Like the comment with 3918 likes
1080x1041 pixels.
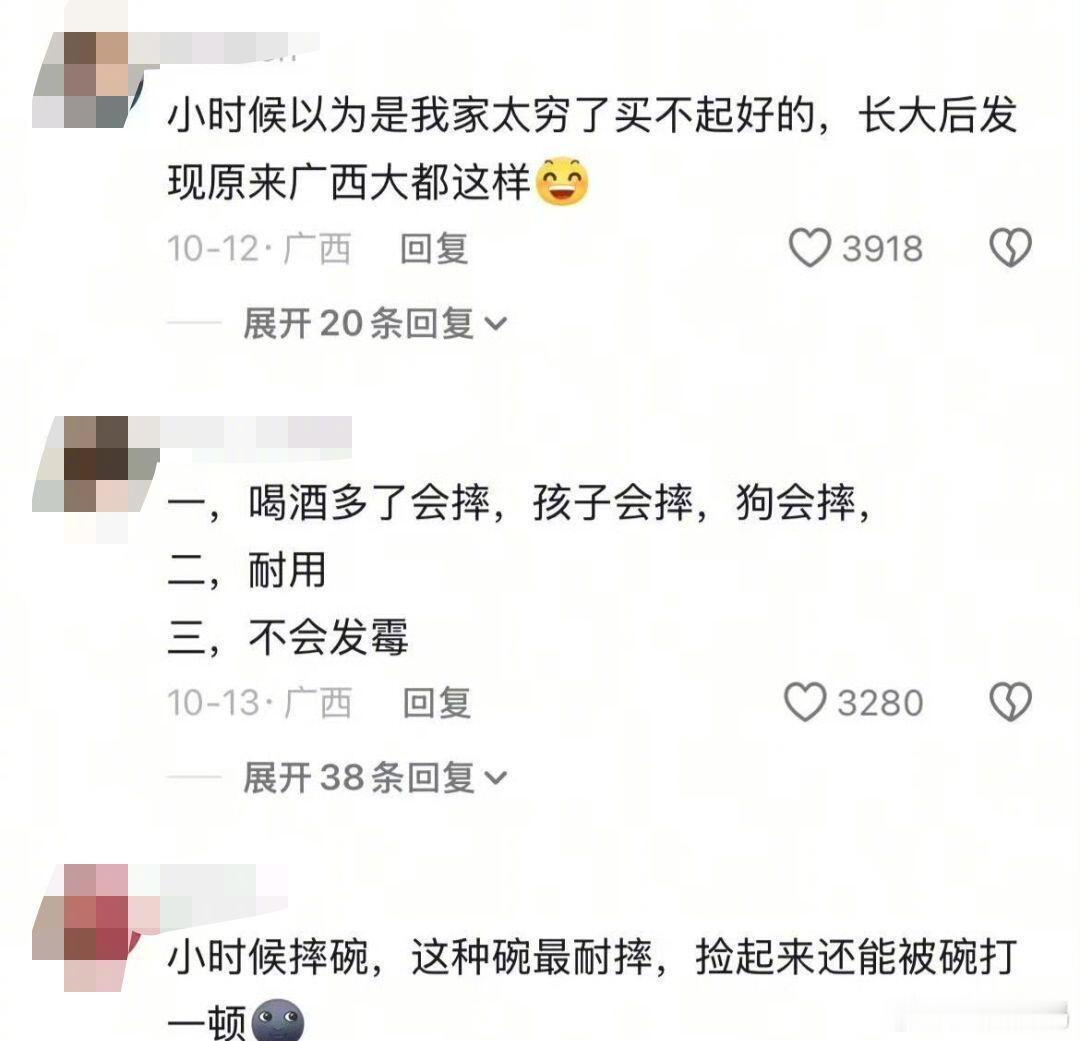809,248
